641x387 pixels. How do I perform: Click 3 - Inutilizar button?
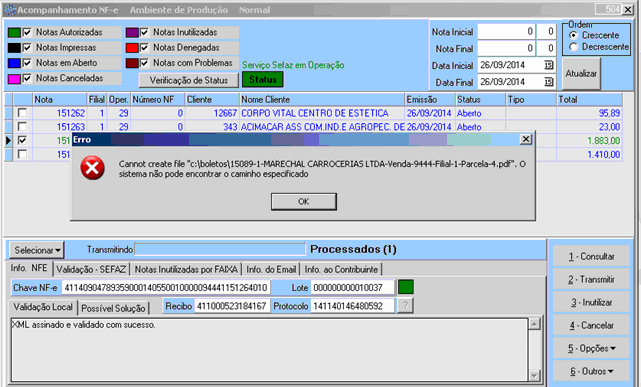(x=591, y=302)
